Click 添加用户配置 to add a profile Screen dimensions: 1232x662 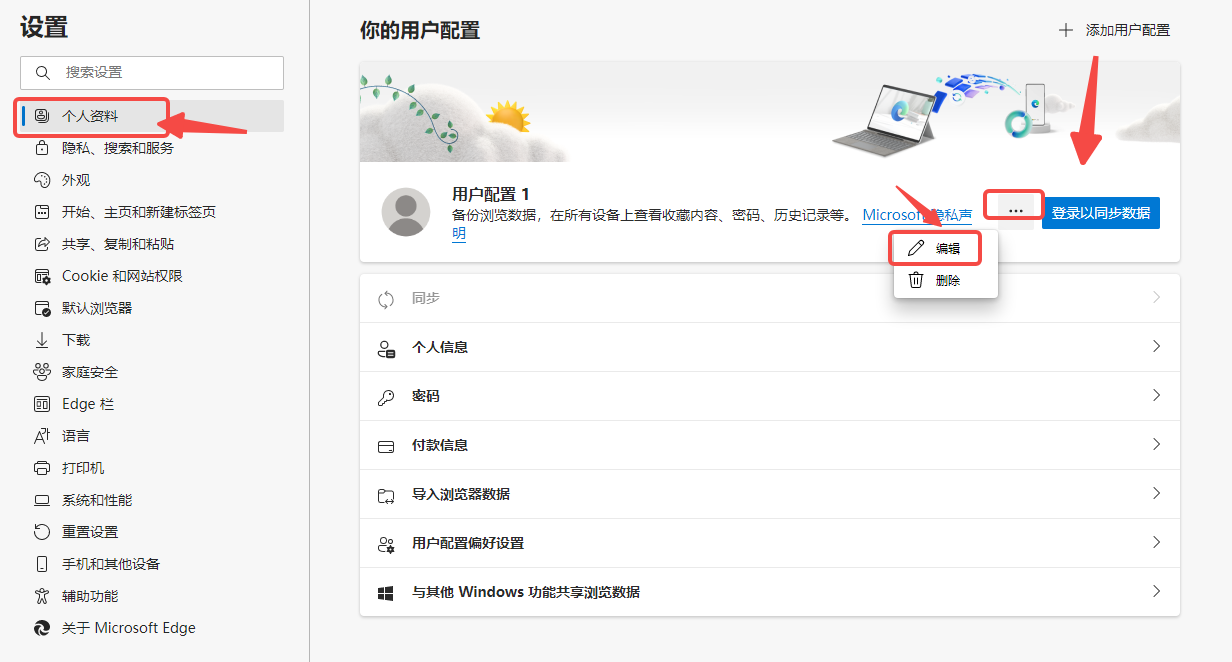click(x=1115, y=30)
